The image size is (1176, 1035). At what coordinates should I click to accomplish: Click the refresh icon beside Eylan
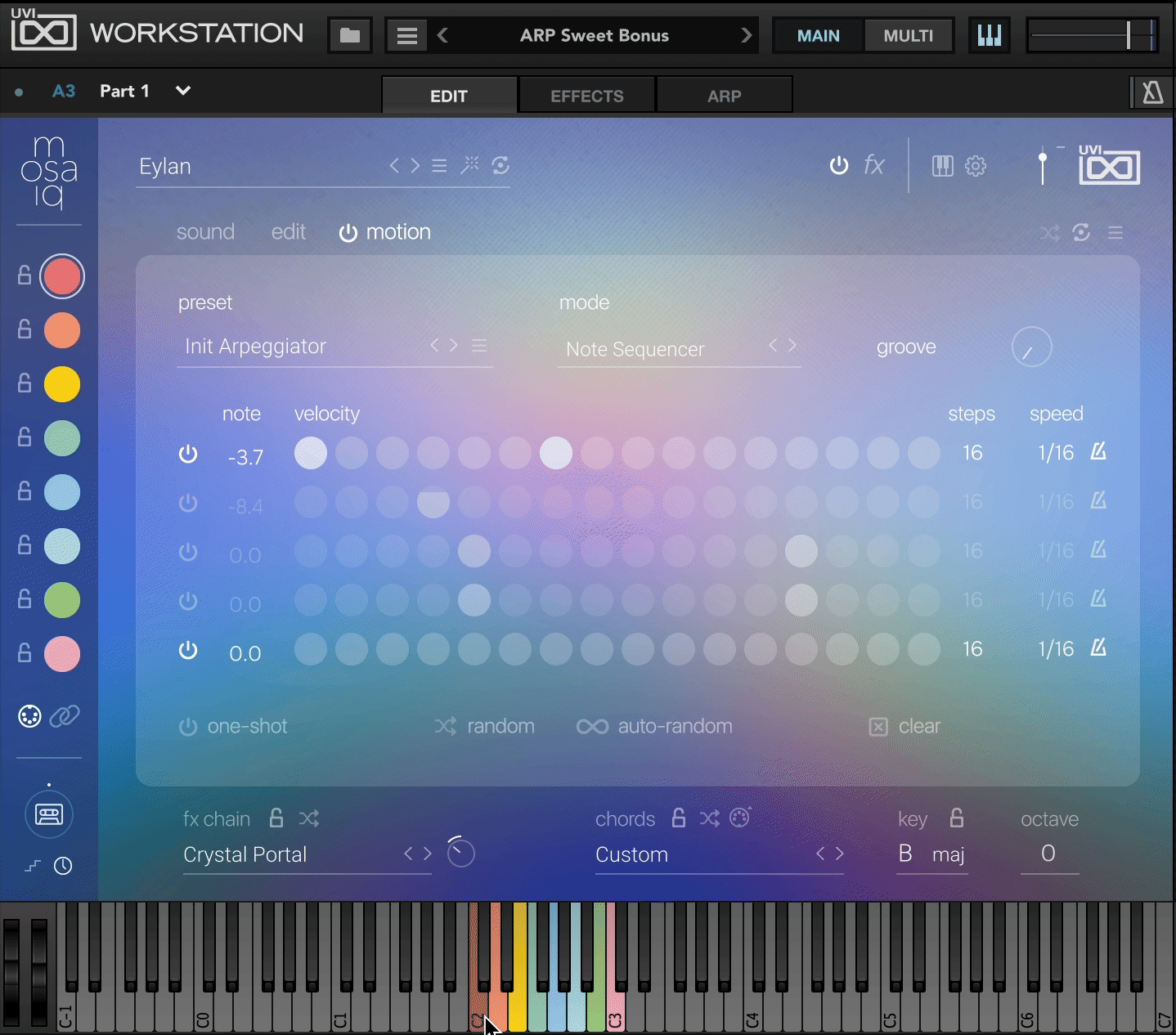pos(500,165)
